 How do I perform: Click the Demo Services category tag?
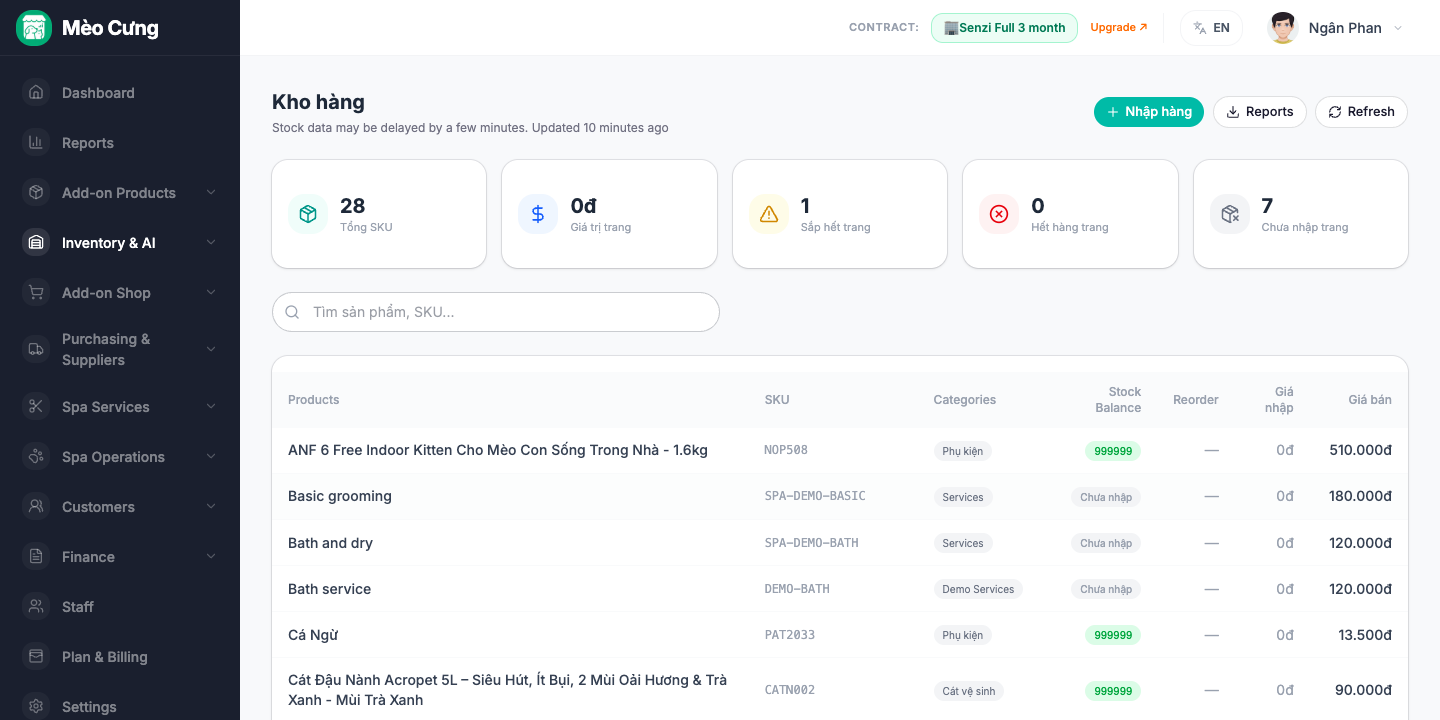coord(978,589)
